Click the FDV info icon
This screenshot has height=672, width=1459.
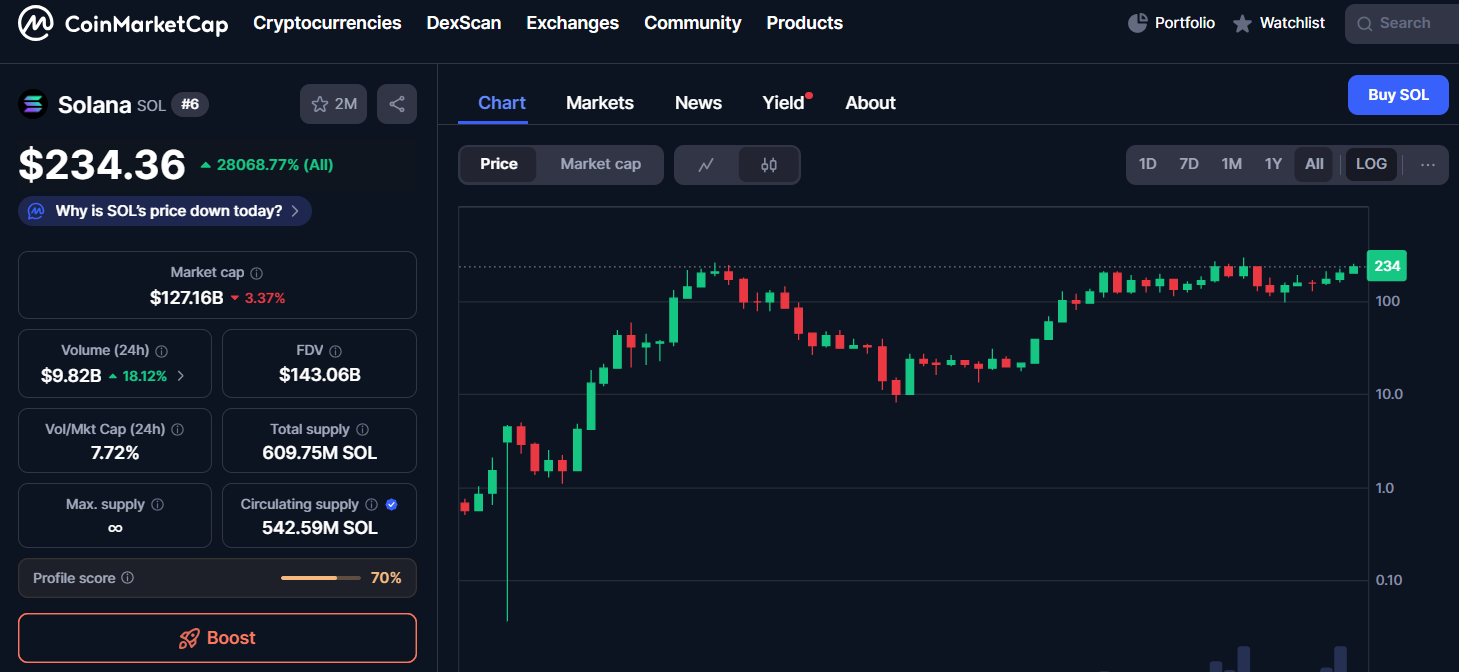coord(335,352)
